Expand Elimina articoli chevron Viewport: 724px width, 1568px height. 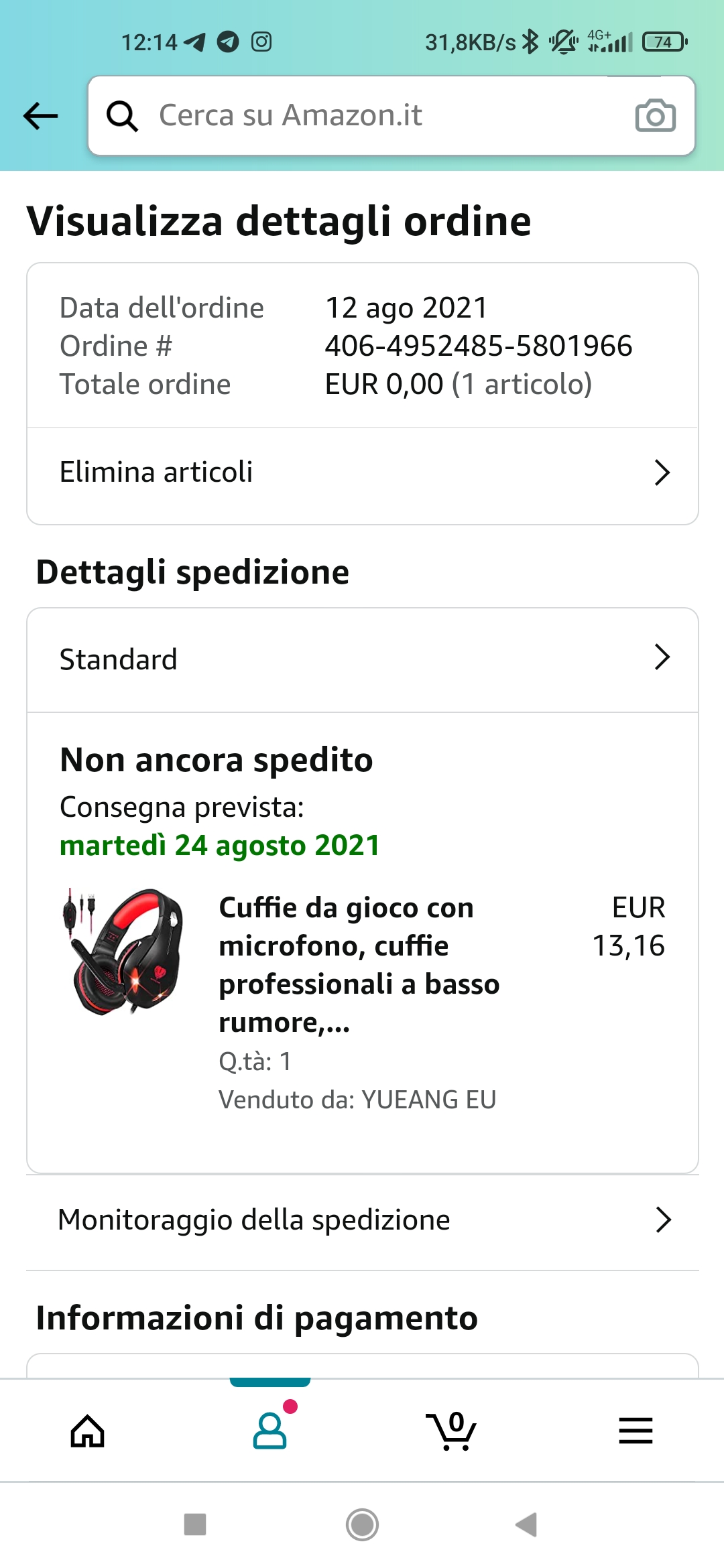(662, 472)
